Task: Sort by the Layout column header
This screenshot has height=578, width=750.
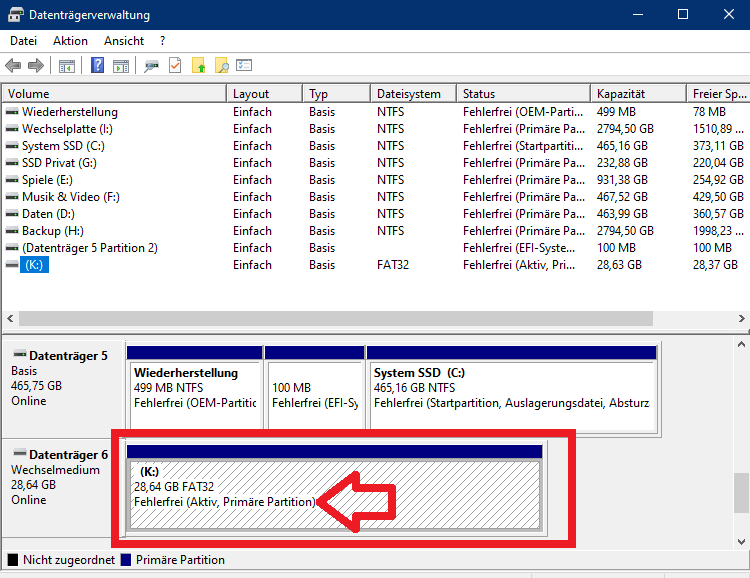Action: [x=265, y=93]
